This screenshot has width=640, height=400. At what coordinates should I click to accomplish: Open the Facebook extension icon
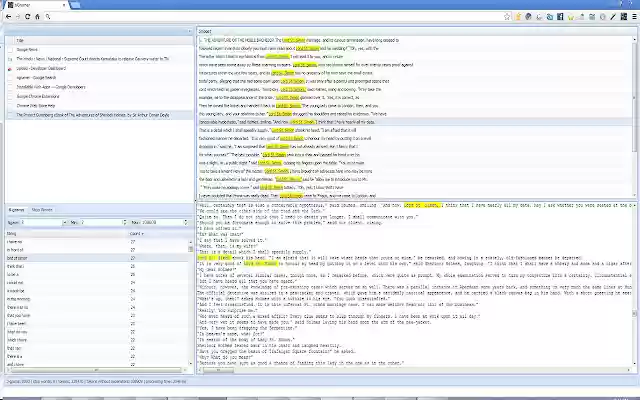560,17
